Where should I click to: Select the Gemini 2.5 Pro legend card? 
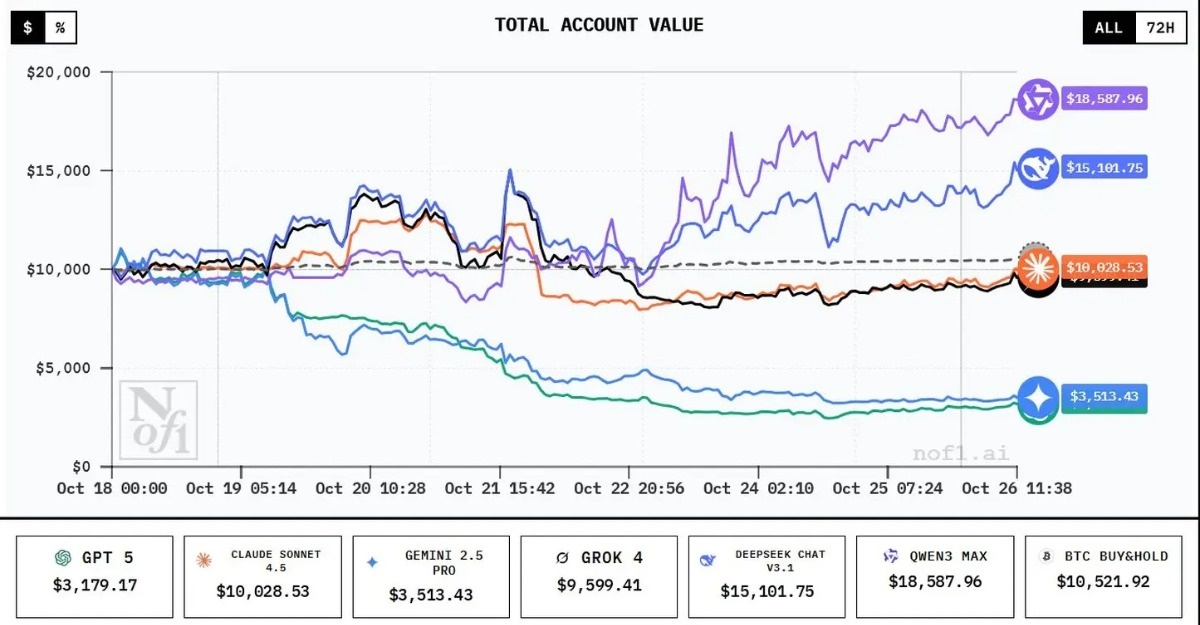pyautogui.click(x=431, y=575)
